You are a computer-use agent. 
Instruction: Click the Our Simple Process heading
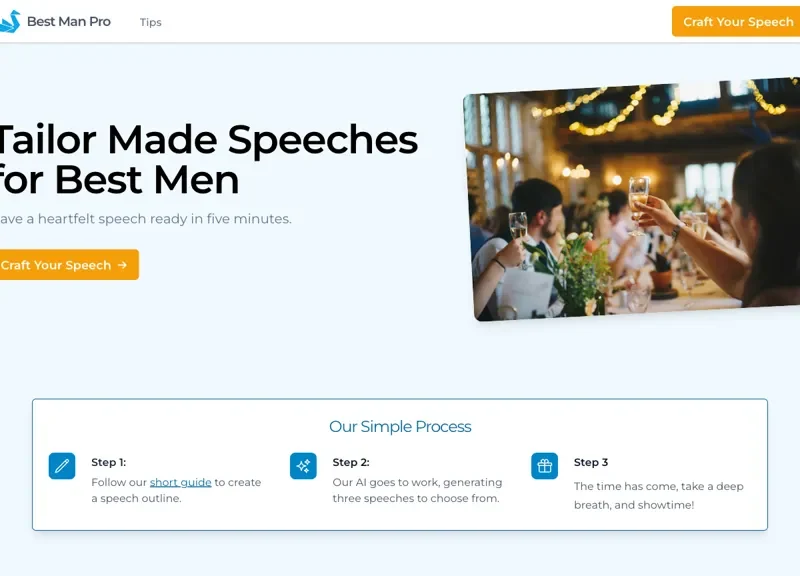point(400,426)
